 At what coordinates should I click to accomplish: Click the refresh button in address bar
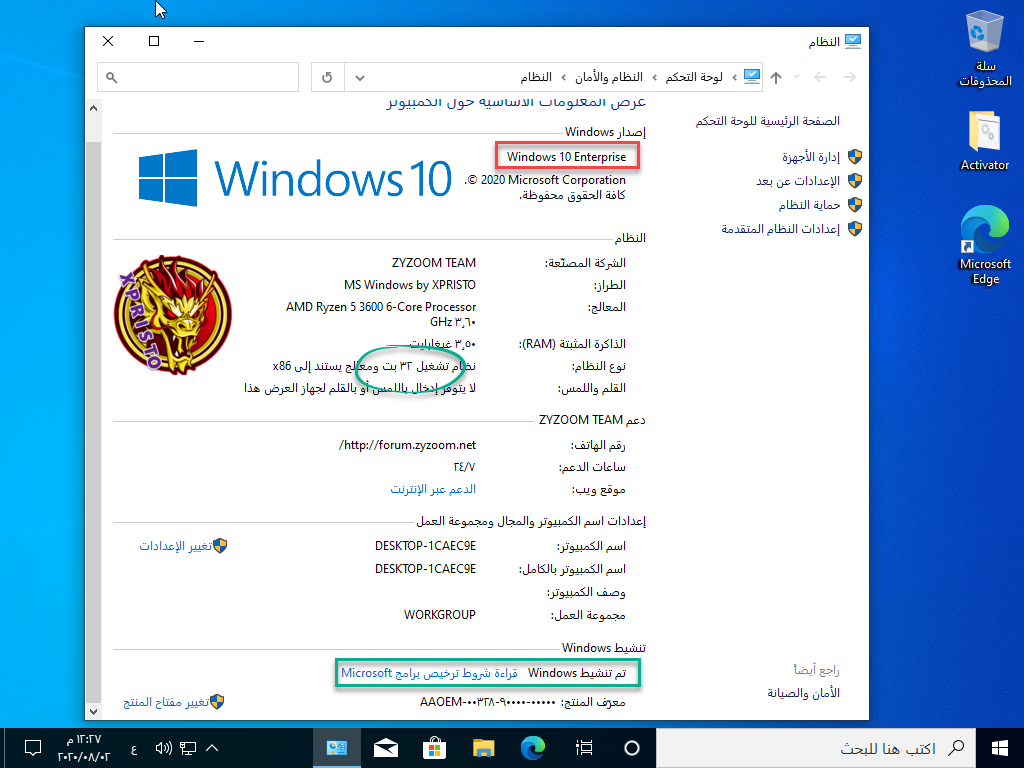327,78
